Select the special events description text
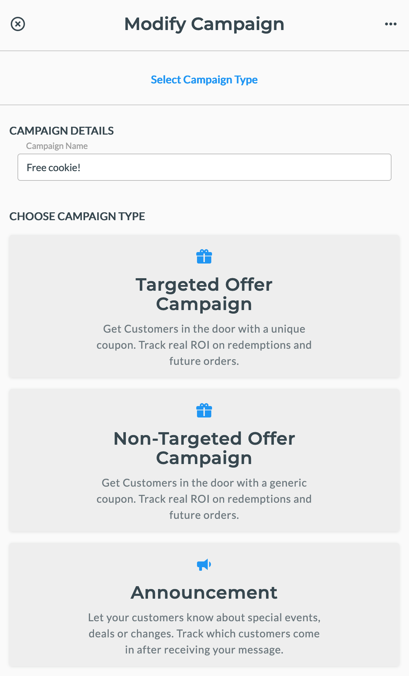Image resolution: width=409 pixels, height=676 pixels. click(204, 633)
